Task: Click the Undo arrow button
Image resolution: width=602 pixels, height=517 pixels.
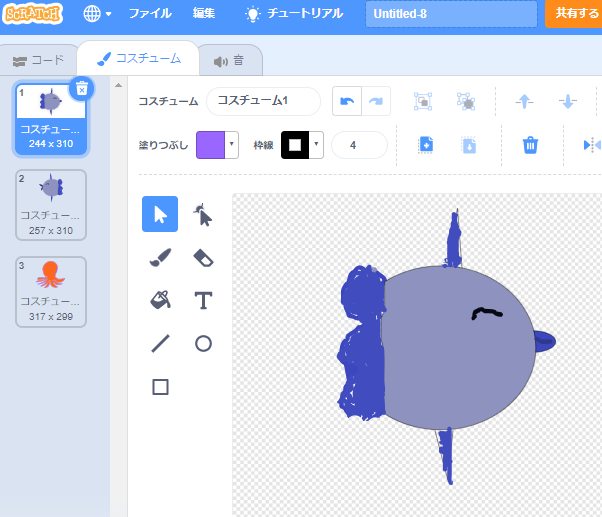Action: [347, 101]
